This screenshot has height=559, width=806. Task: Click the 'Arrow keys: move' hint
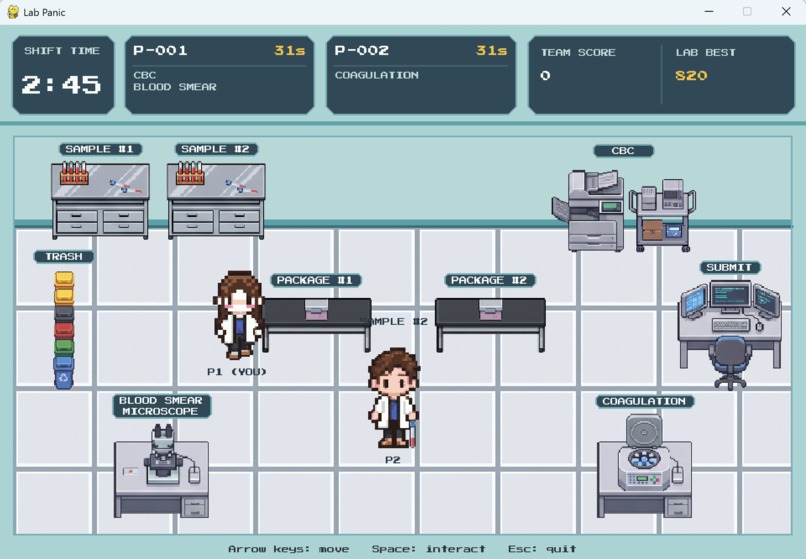click(x=288, y=549)
